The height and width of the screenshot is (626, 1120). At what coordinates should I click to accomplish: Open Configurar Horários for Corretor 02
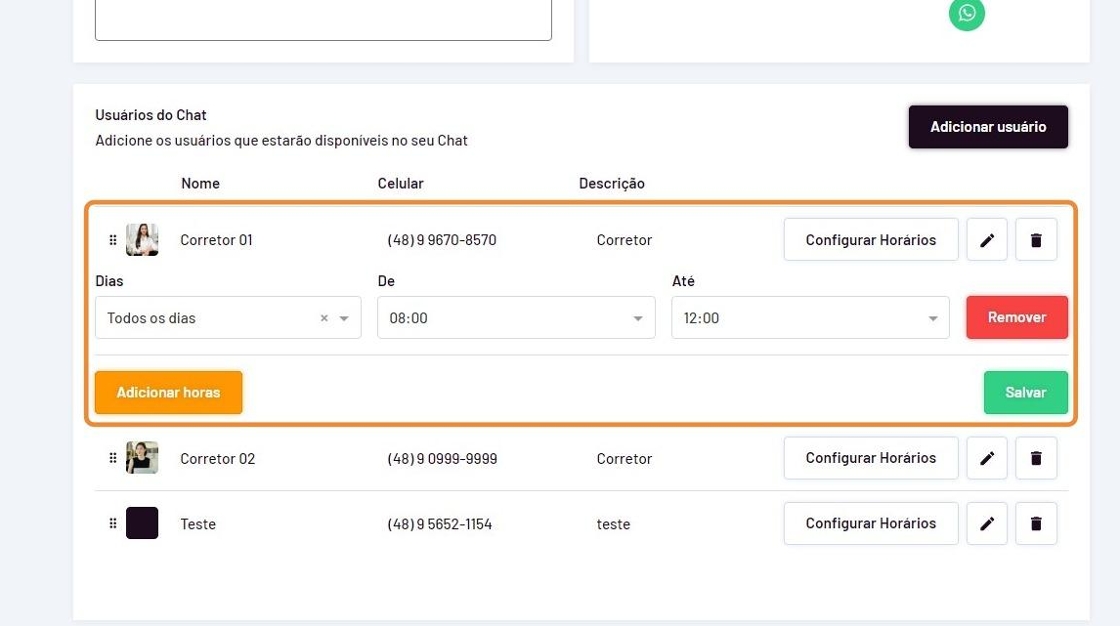click(x=870, y=458)
